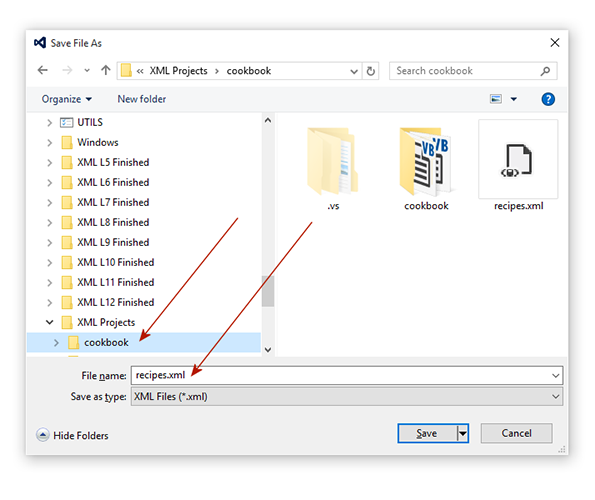Close the Save File As dialog

point(555,42)
